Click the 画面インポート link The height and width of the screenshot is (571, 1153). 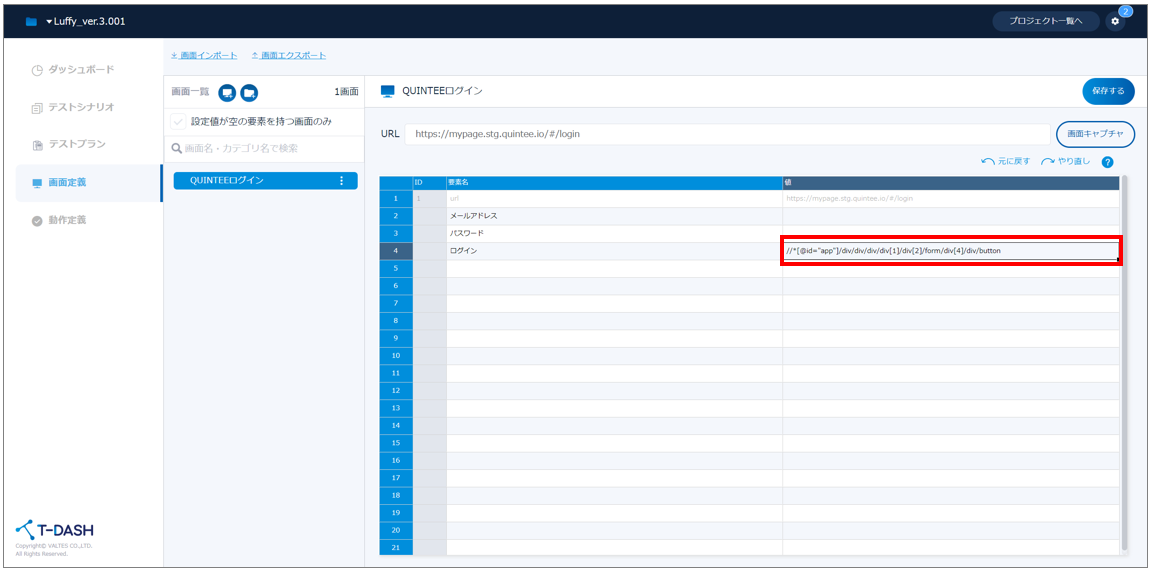point(204,55)
